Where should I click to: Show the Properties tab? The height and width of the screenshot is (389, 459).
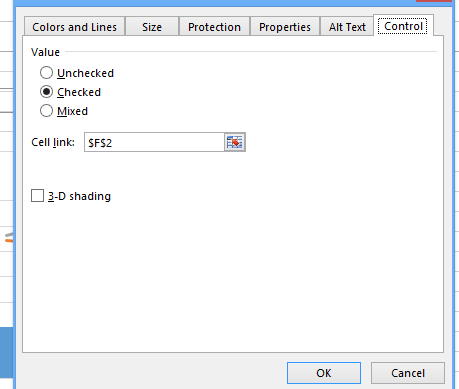coord(285,27)
